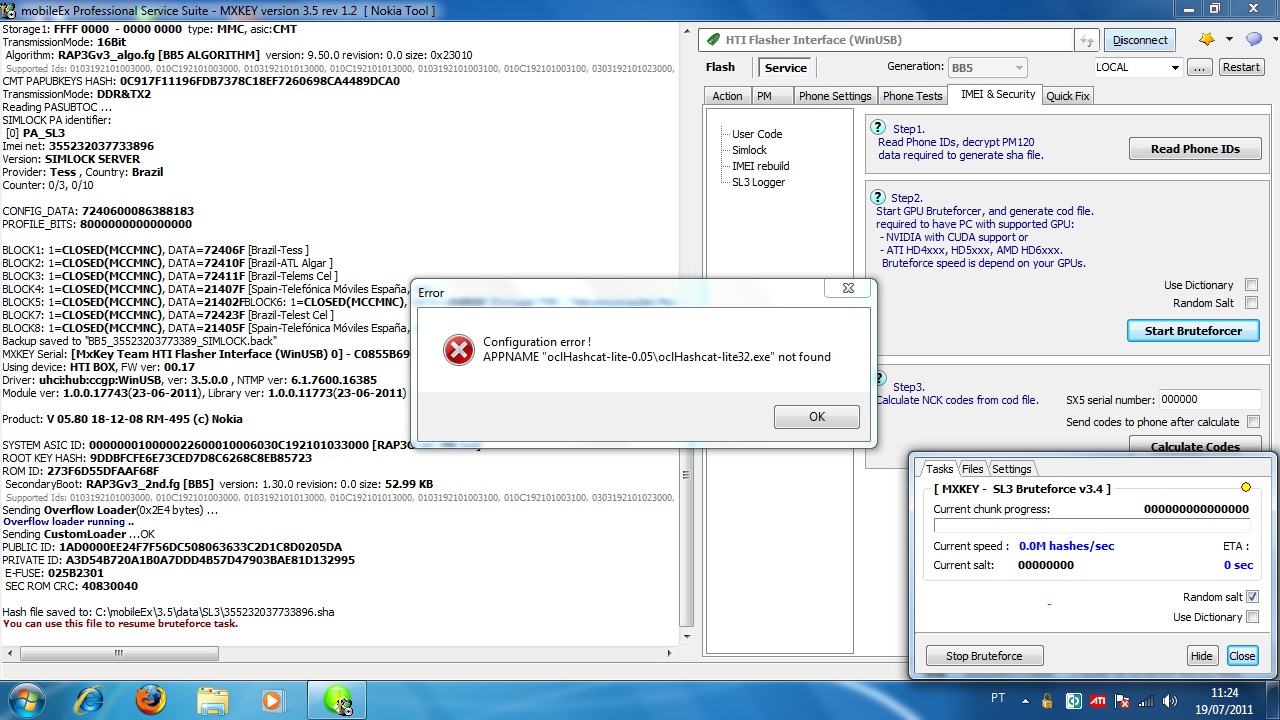Click the SX5 serial number field
Viewport: 1280px width, 720px height.
coord(1210,400)
